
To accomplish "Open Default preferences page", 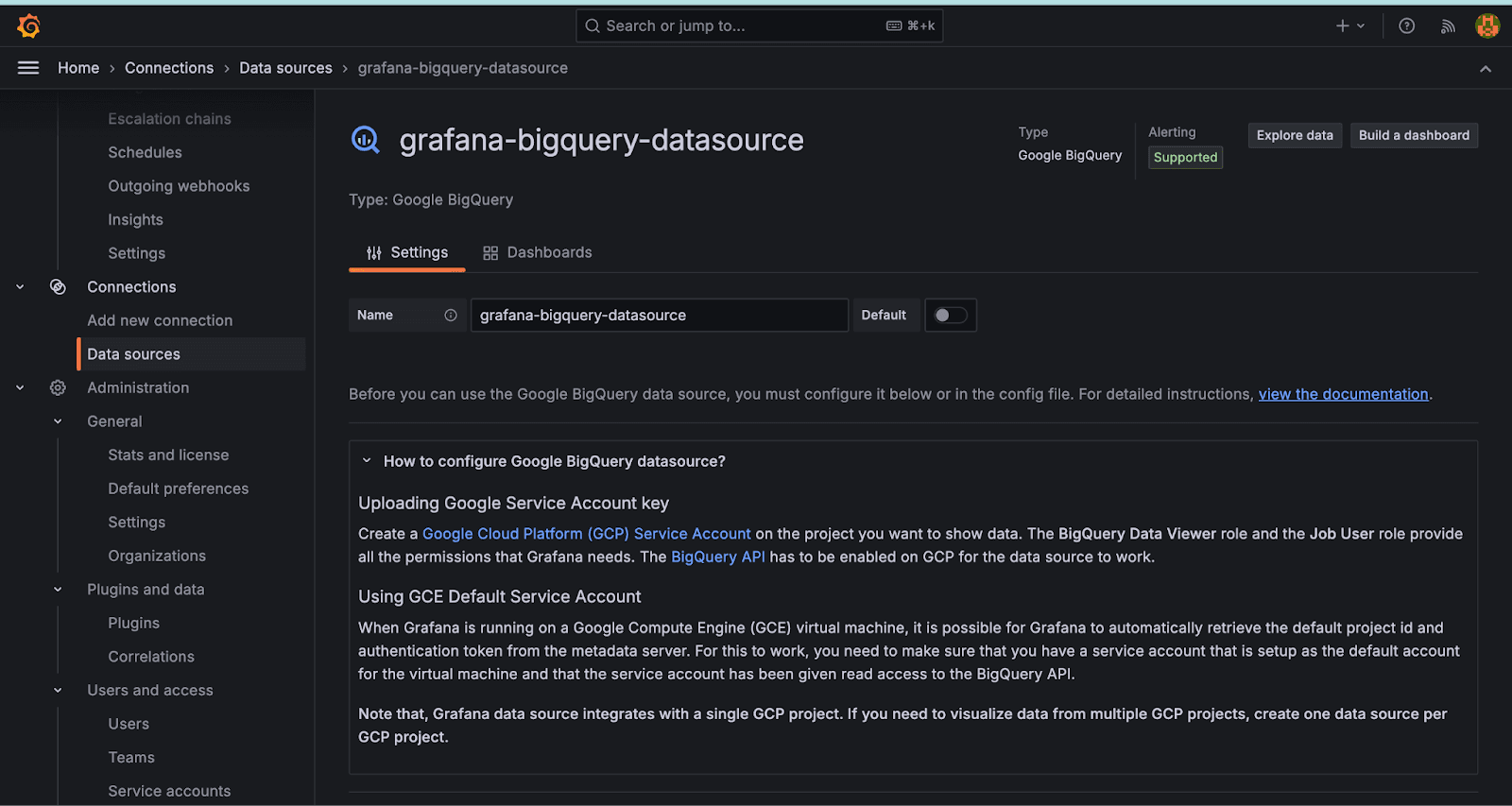I will pyautogui.click(x=178, y=489).
